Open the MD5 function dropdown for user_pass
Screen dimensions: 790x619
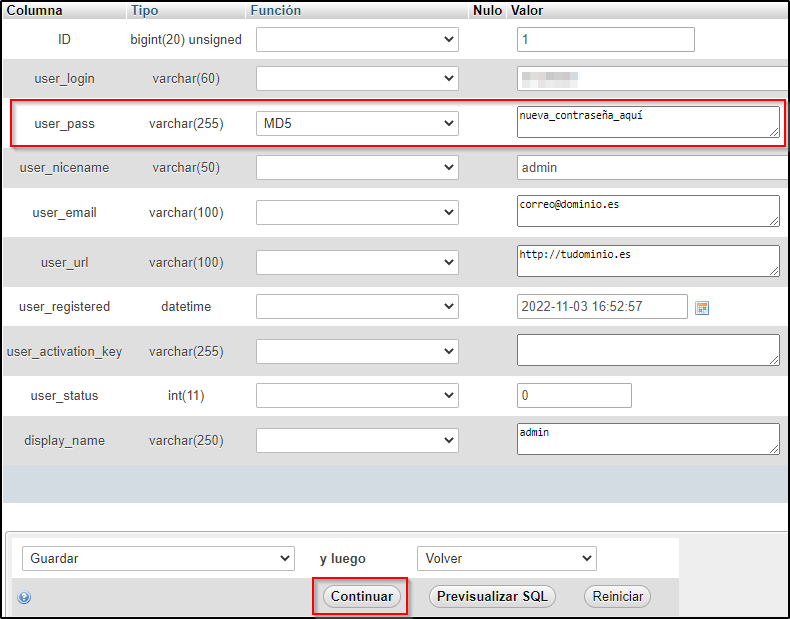point(357,123)
